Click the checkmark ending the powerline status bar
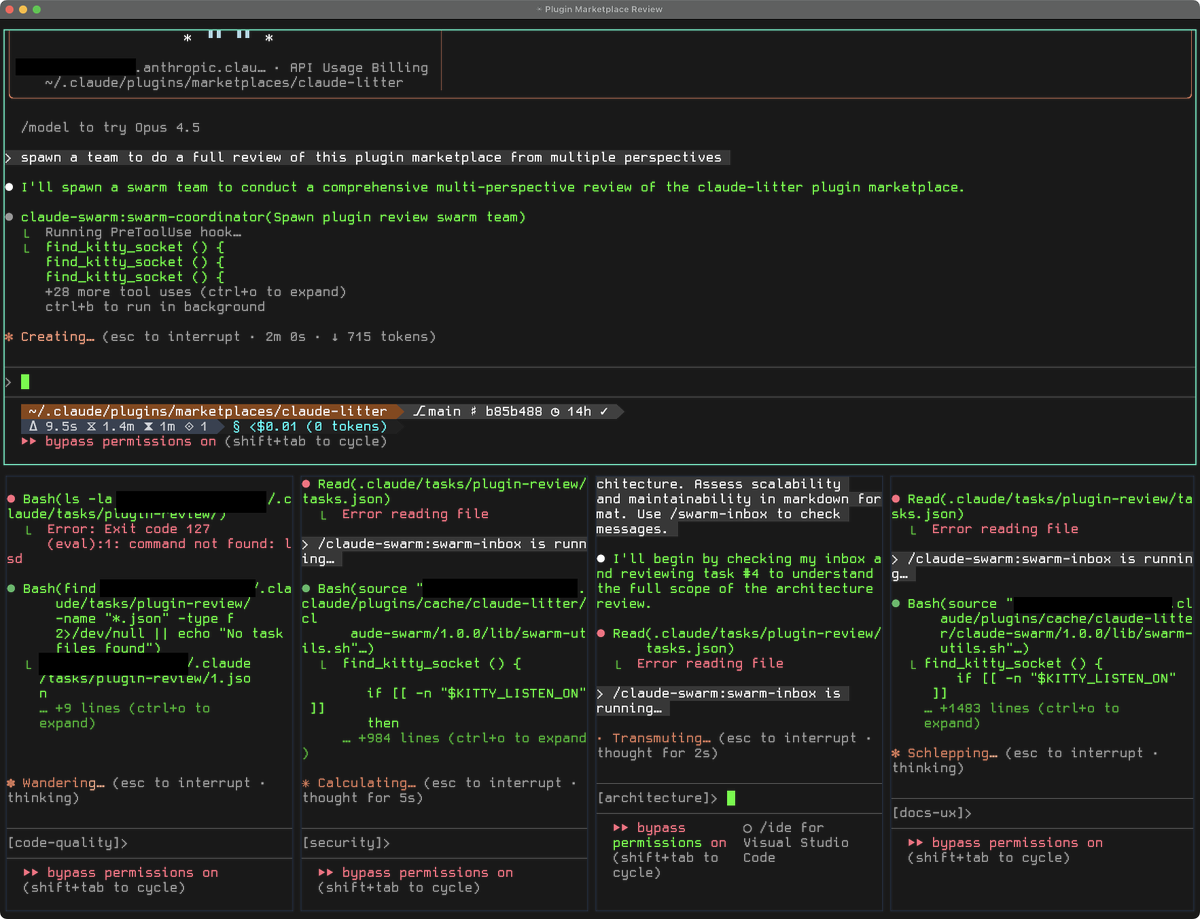This screenshot has width=1200, height=919. point(604,411)
